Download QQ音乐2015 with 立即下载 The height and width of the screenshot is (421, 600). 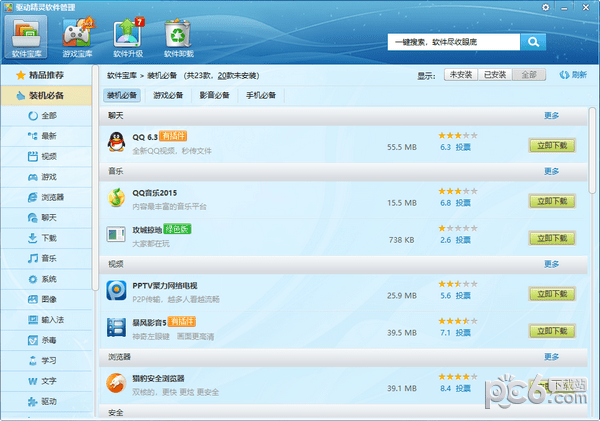click(551, 201)
